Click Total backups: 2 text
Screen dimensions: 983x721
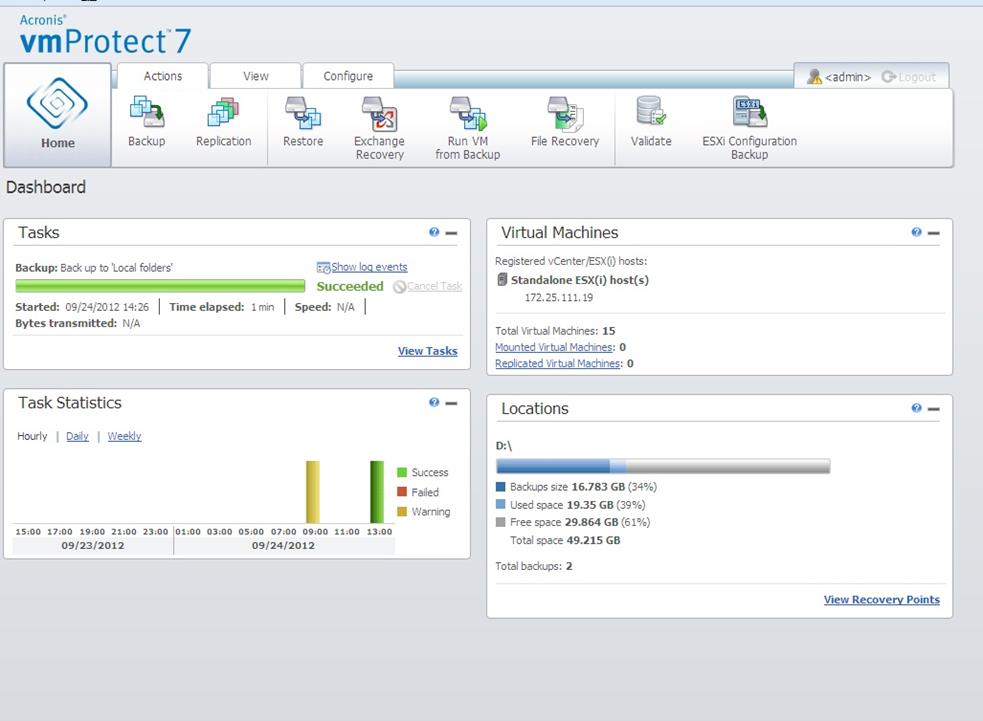click(x=534, y=566)
